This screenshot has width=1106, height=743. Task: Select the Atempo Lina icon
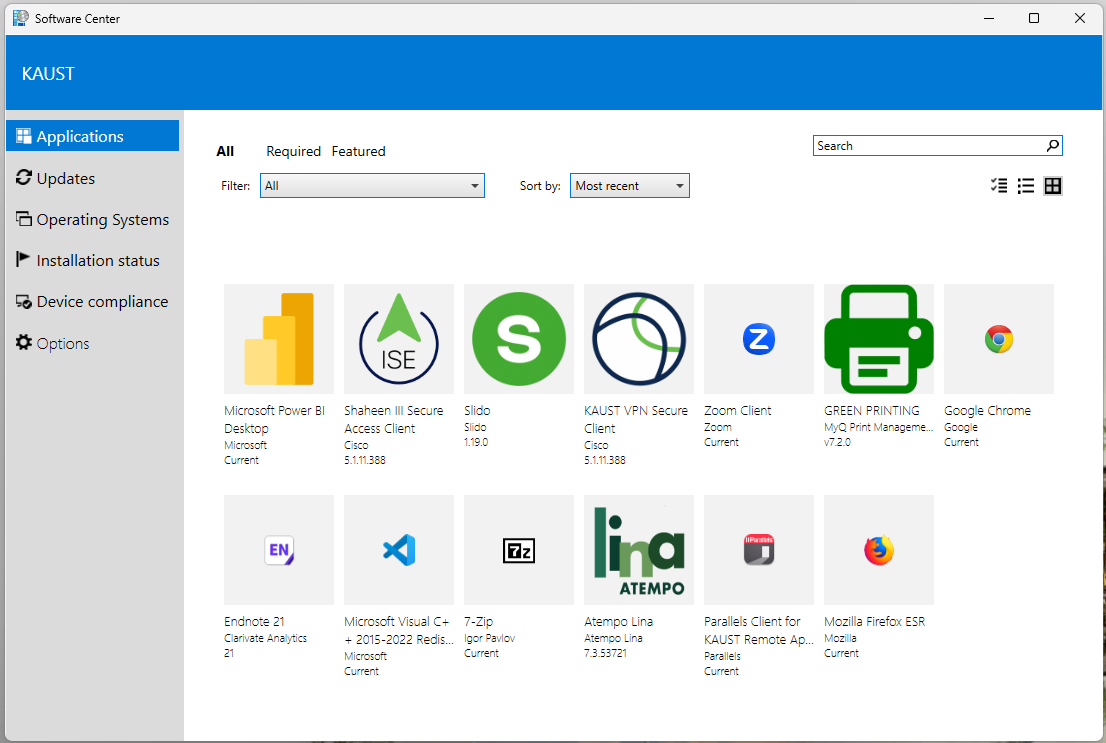click(638, 550)
